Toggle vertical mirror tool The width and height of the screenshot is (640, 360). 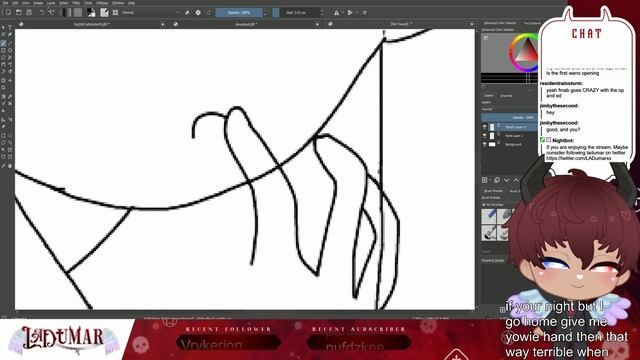[350, 13]
